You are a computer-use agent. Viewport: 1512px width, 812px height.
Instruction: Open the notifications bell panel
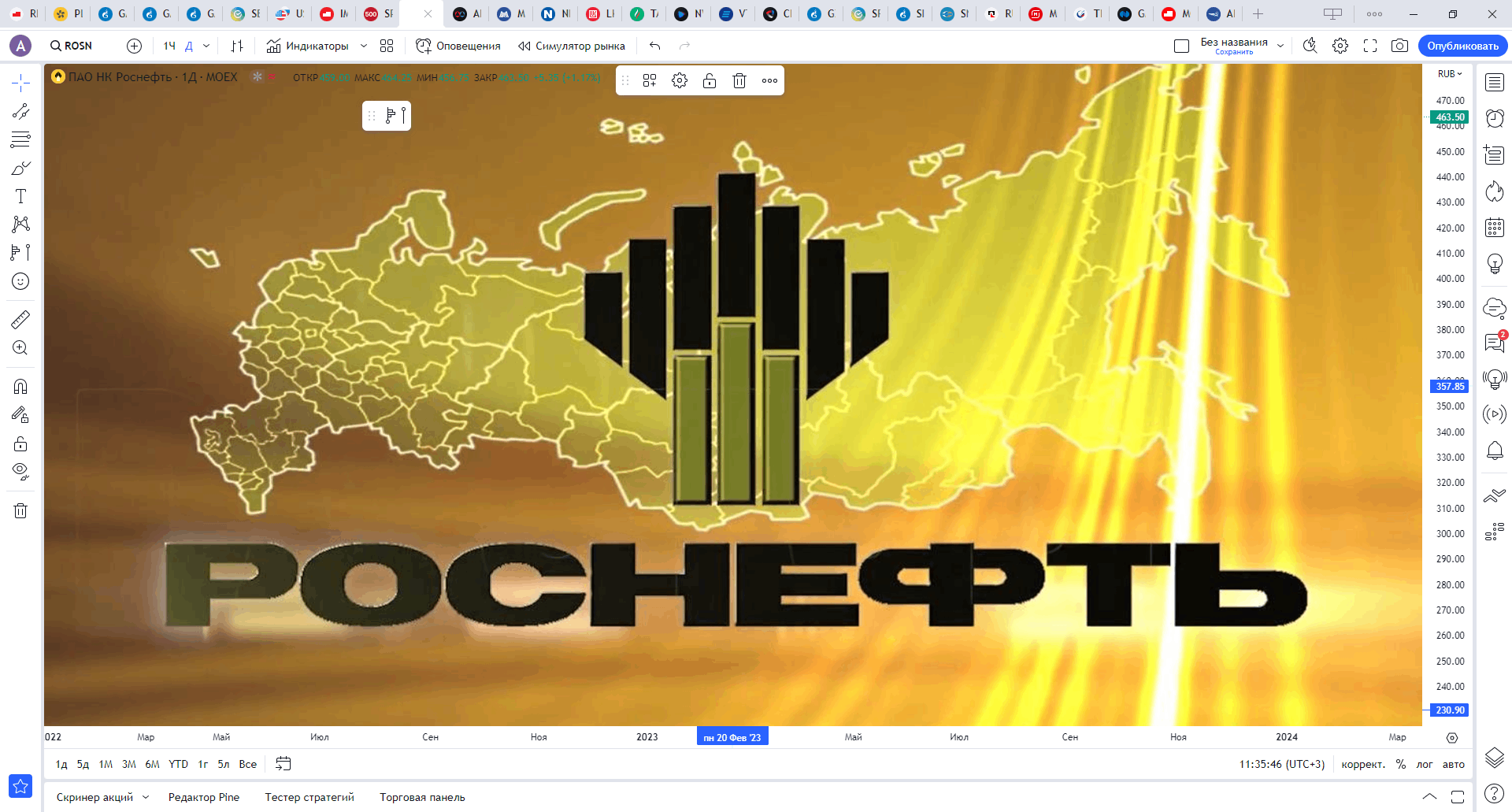pyautogui.click(x=1495, y=450)
